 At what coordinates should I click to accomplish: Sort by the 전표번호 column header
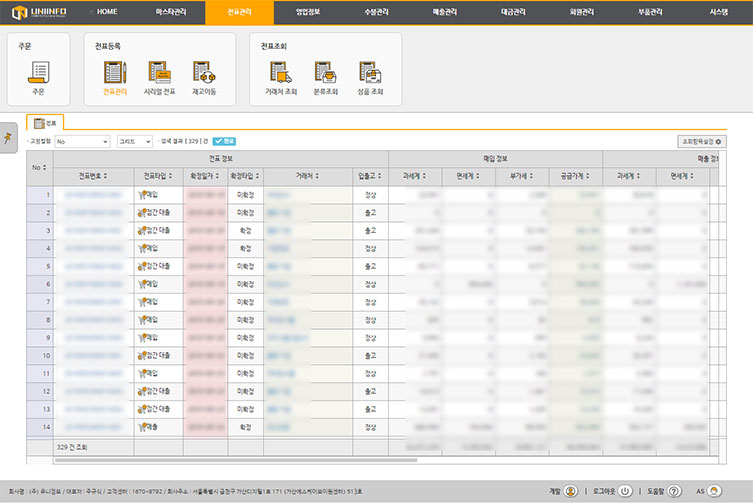pos(93,176)
